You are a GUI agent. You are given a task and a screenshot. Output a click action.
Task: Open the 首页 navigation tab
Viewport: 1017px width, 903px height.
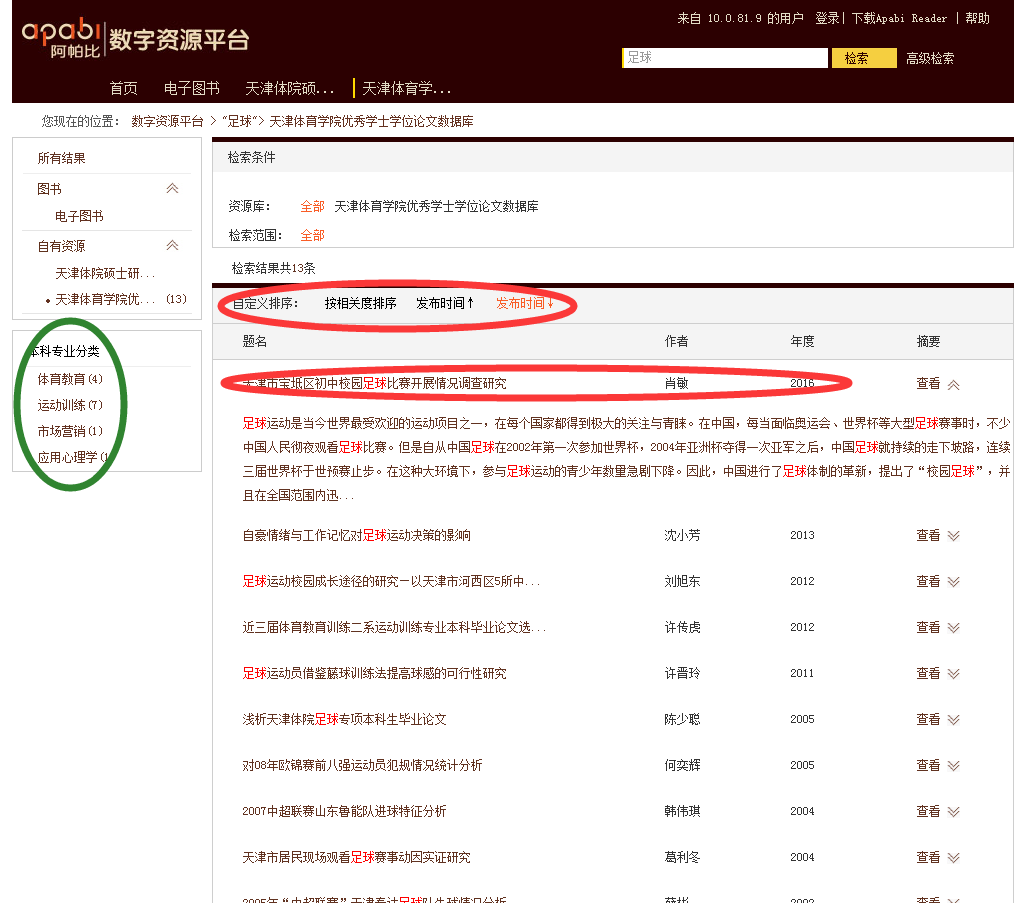(123, 88)
